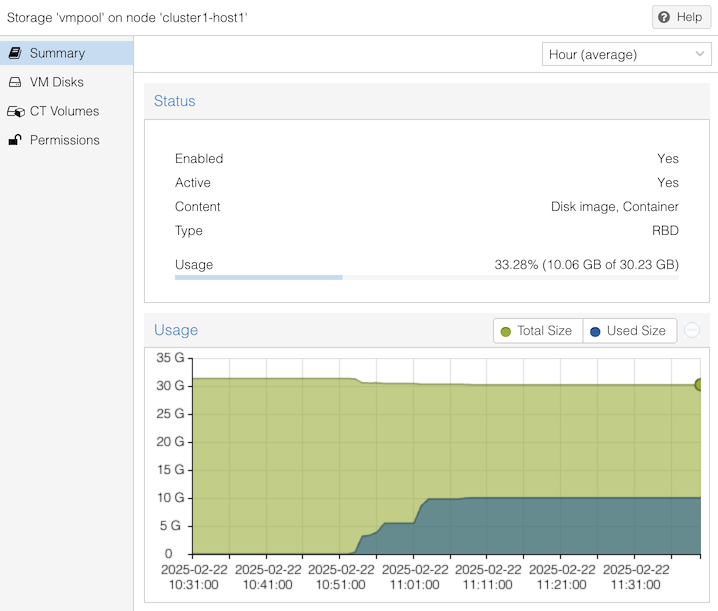Click the round undo zoom icon beside legend

692,331
